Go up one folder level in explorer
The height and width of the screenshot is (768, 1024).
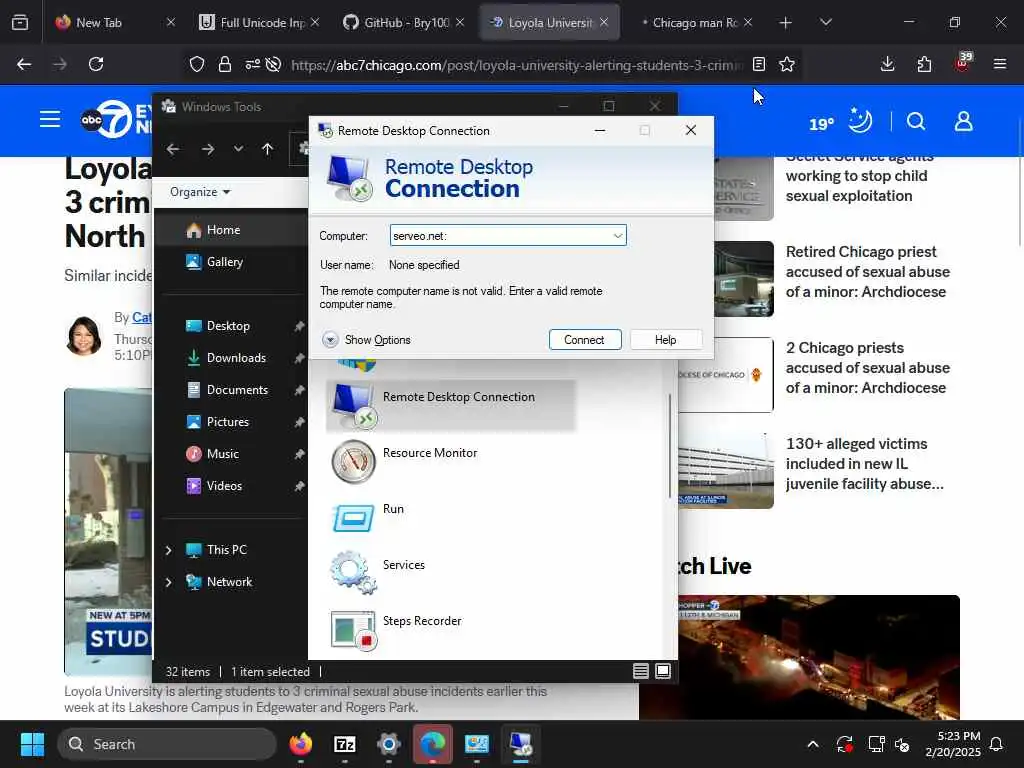tap(267, 149)
